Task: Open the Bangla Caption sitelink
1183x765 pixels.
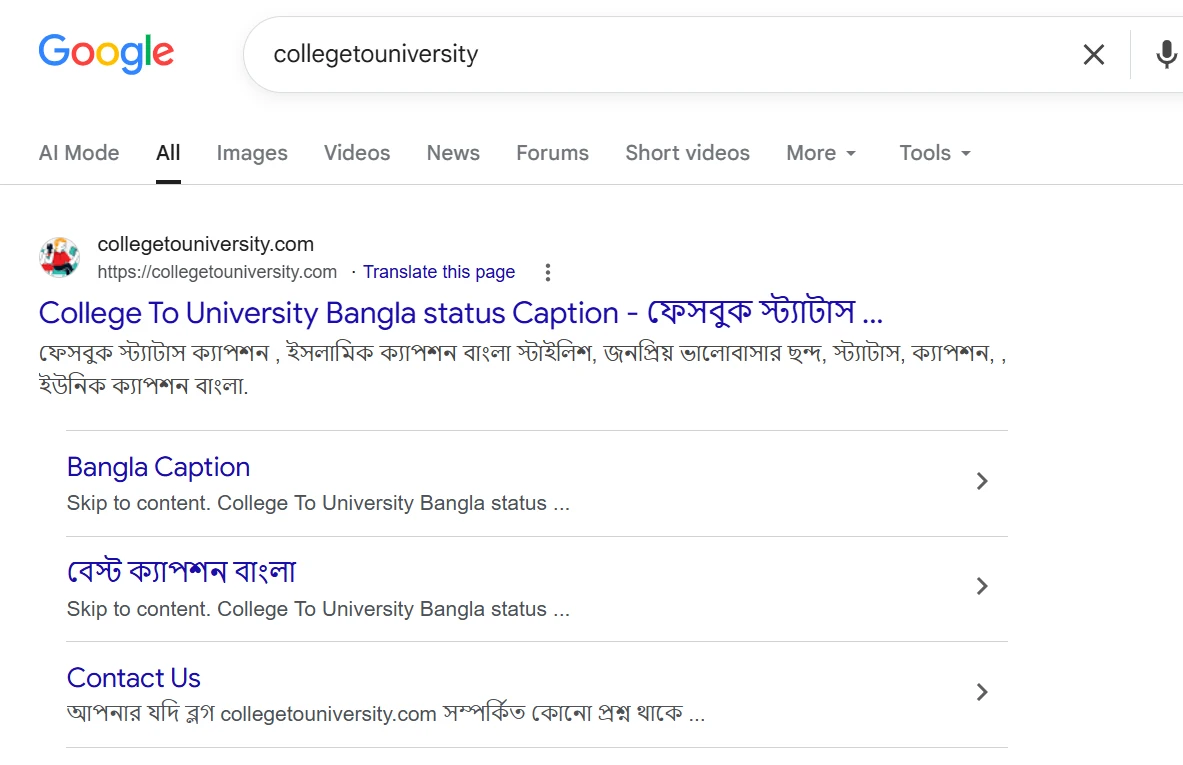Action: click(158, 467)
